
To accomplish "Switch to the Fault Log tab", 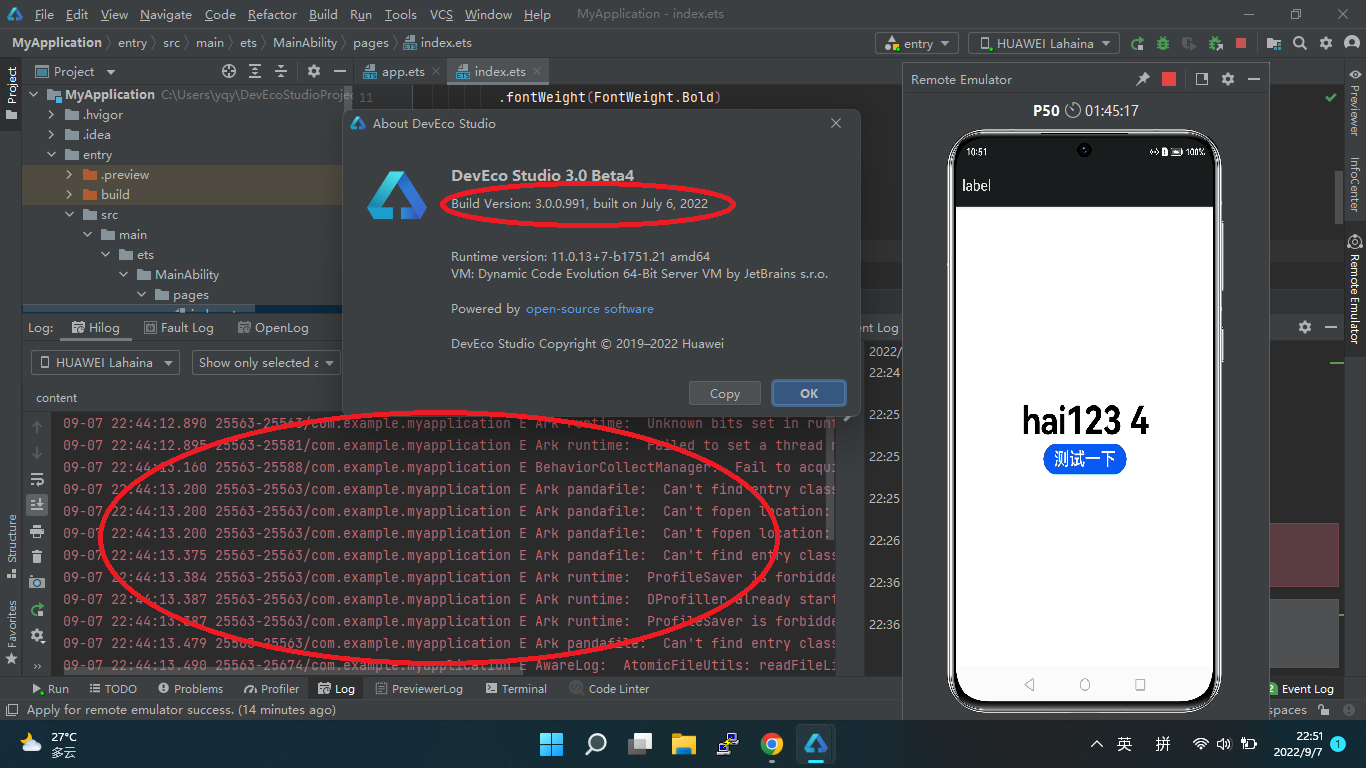I will [x=179, y=327].
